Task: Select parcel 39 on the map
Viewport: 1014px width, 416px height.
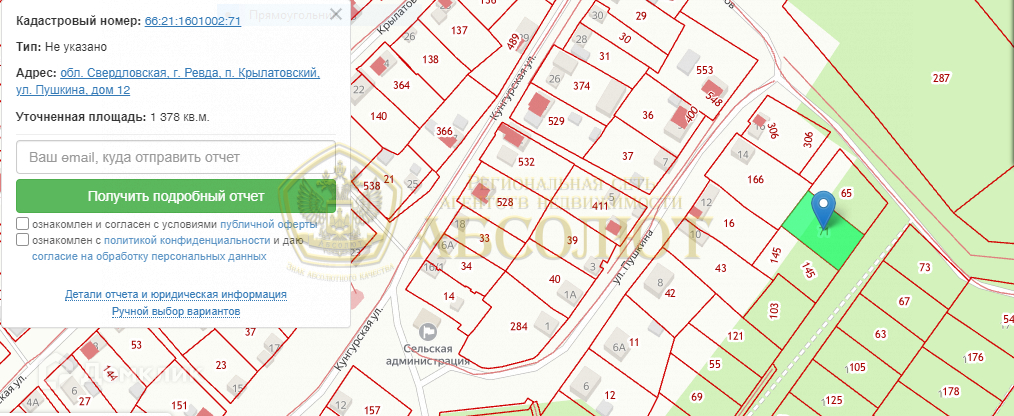Action: click(572, 240)
